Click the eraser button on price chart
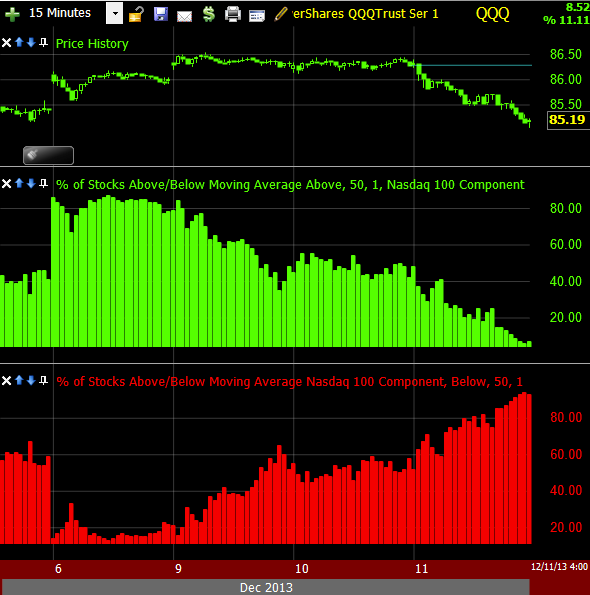This screenshot has width=590, height=595. click(49, 155)
